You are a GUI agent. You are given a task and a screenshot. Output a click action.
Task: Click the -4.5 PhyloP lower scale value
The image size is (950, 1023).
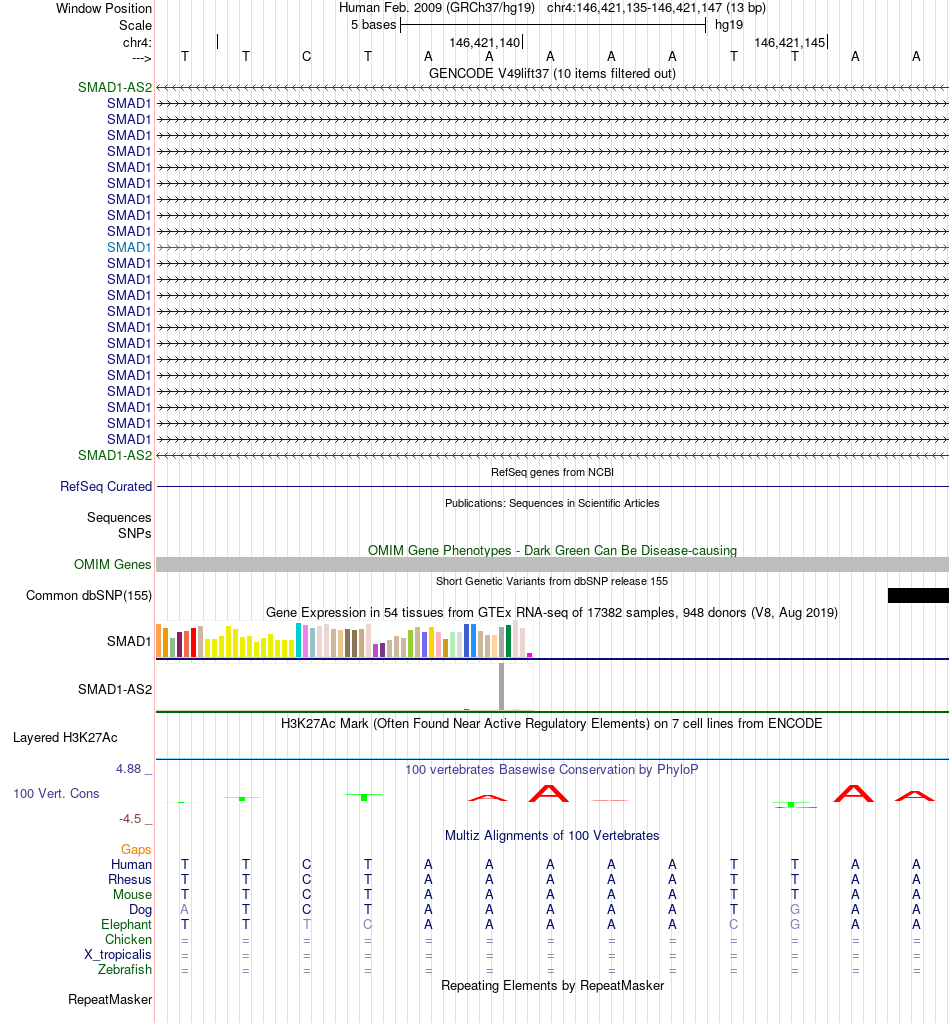pos(130,819)
